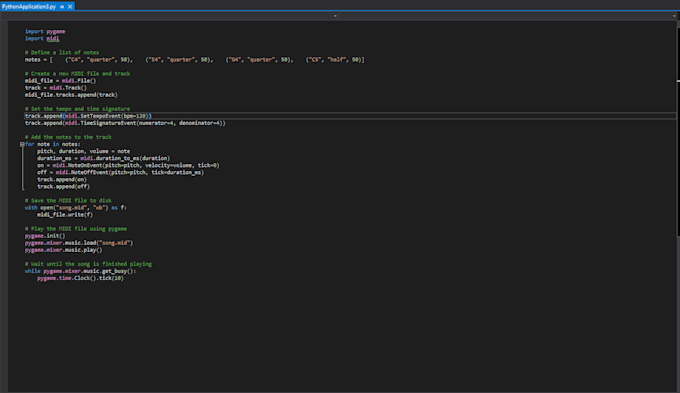The width and height of the screenshot is (680, 393).
Task: Click the 'on = midi.NoteOnEvent' line
Action: coord(128,165)
